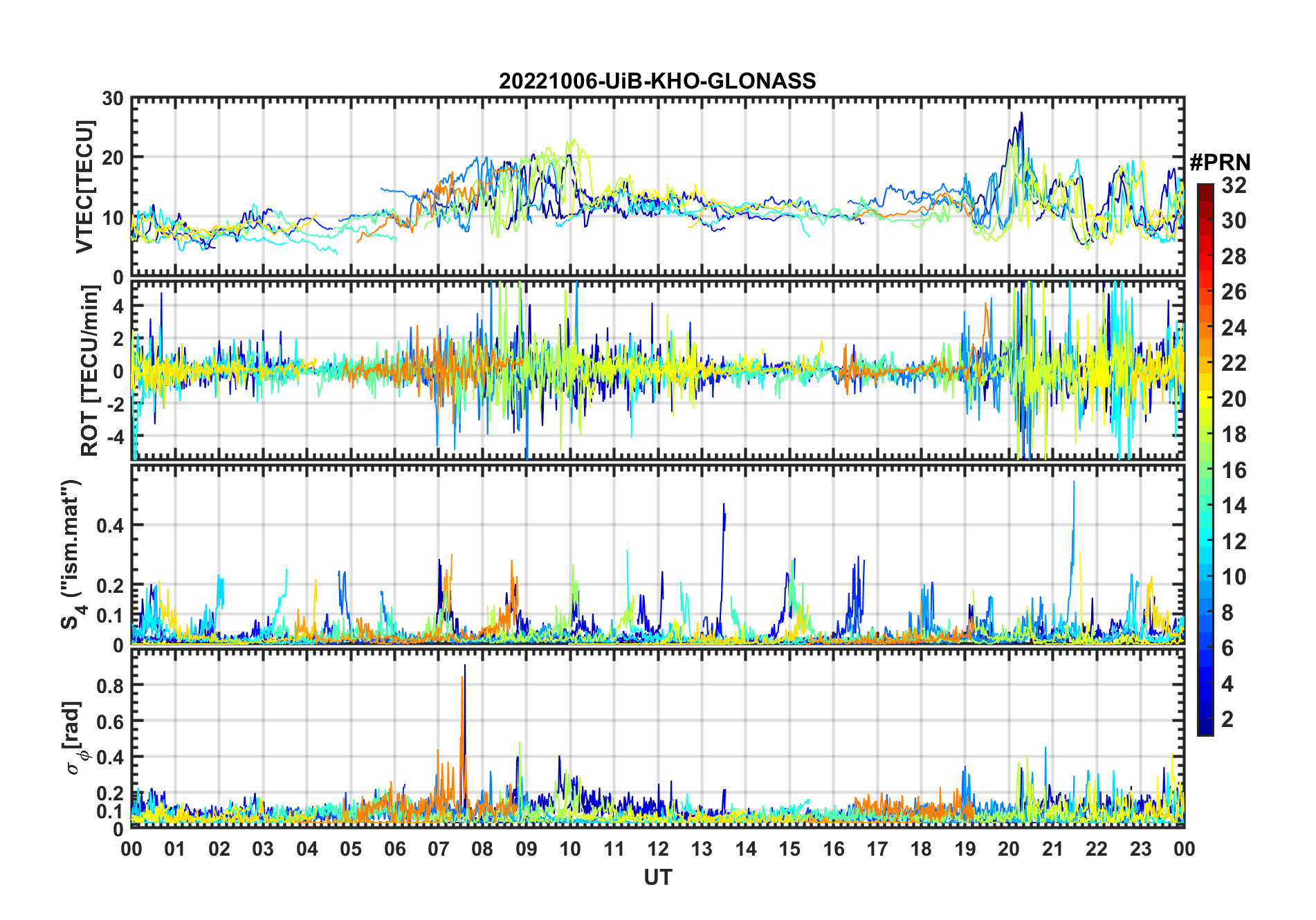Image resolution: width=1316 pixels, height=920 pixels.
Task: Click the VTEC peak just after 20 UT
Action: tap(1021, 121)
